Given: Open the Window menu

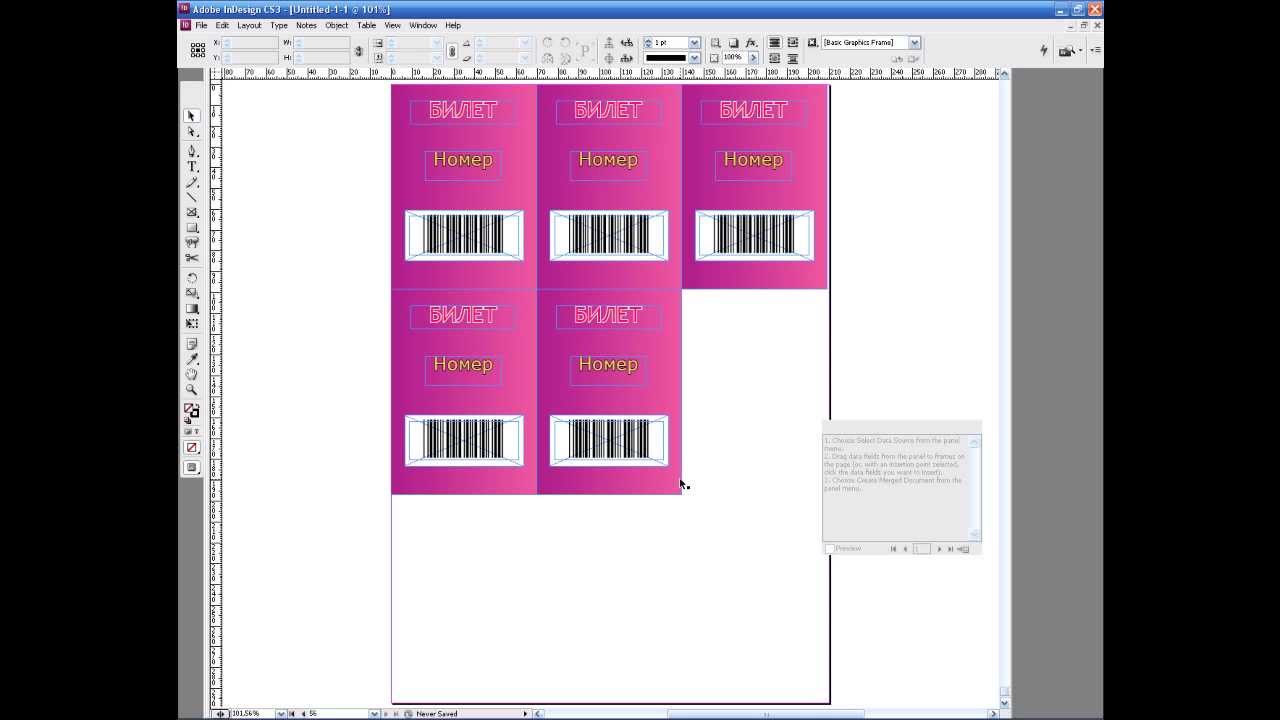Looking at the screenshot, I should 423,25.
